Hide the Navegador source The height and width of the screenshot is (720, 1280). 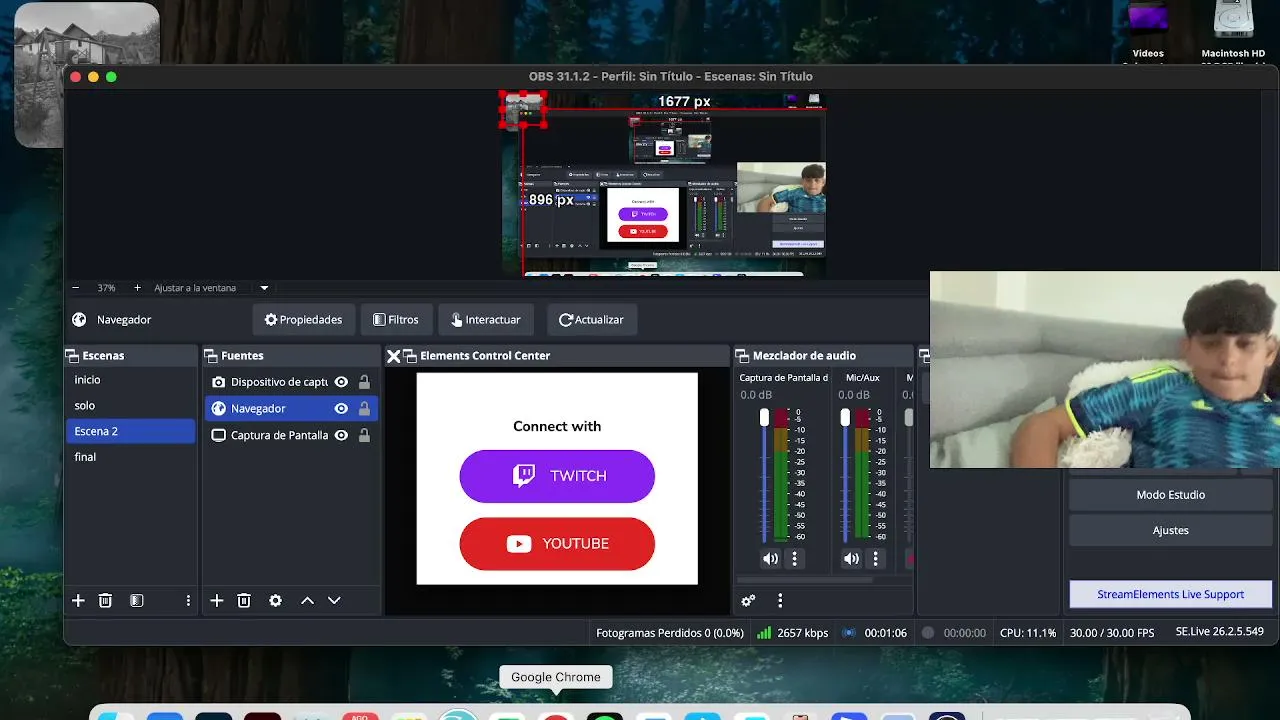(341, 408)
